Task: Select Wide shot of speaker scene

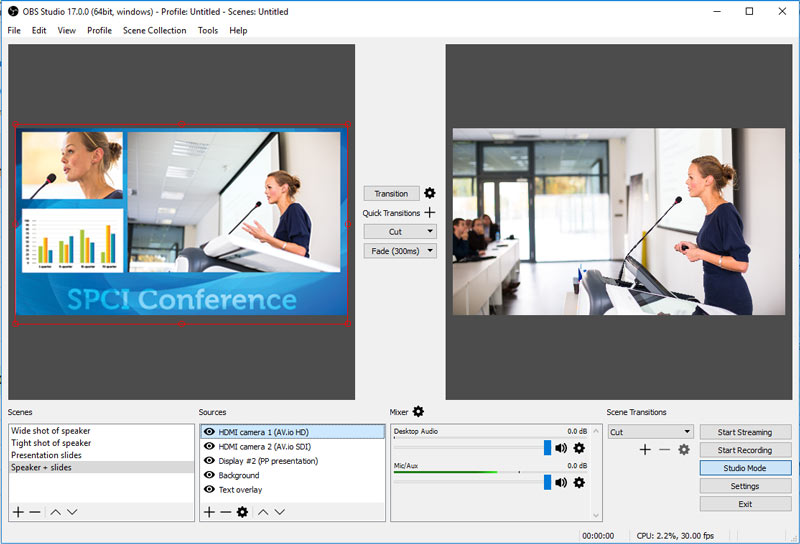Action: [x=101, y=431]
